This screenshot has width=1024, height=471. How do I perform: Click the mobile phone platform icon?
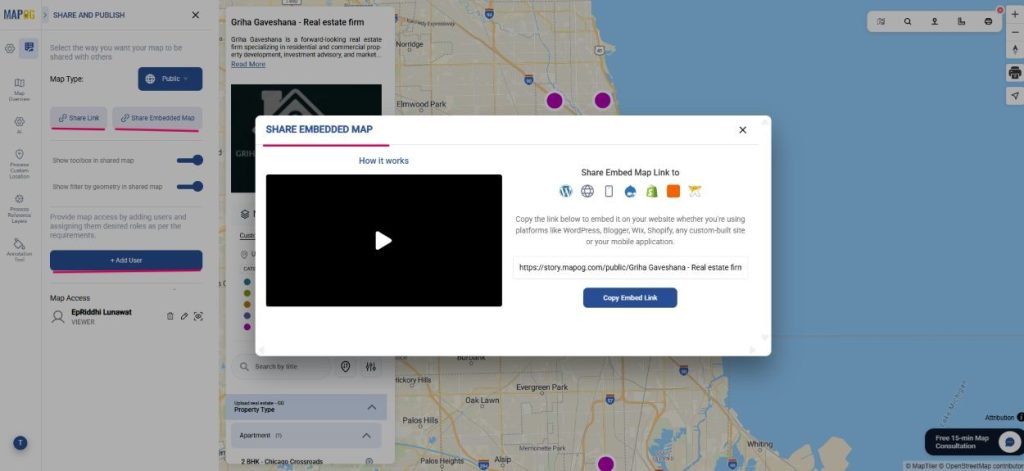(609, 191)
